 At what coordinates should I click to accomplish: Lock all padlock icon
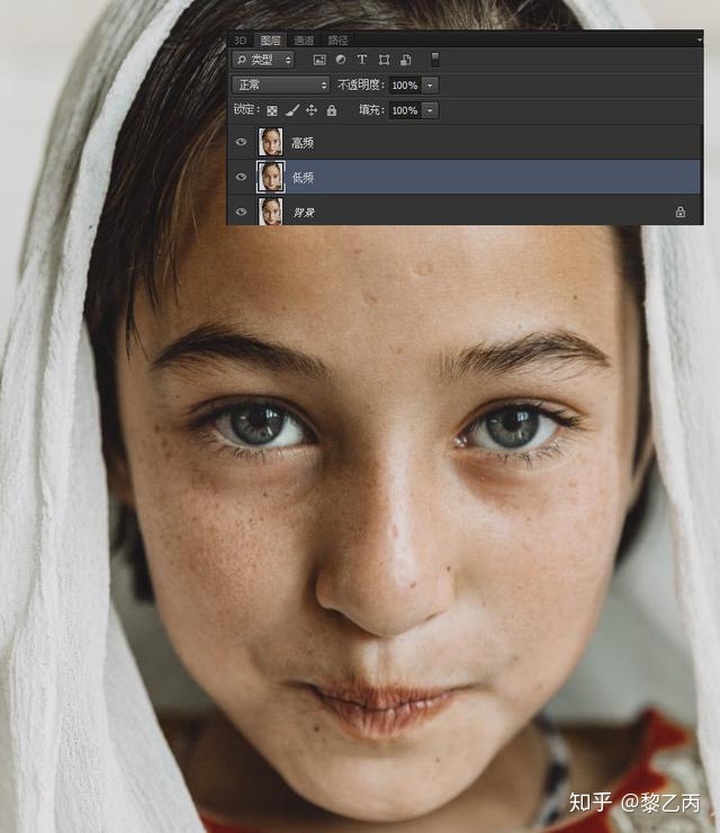332,110
